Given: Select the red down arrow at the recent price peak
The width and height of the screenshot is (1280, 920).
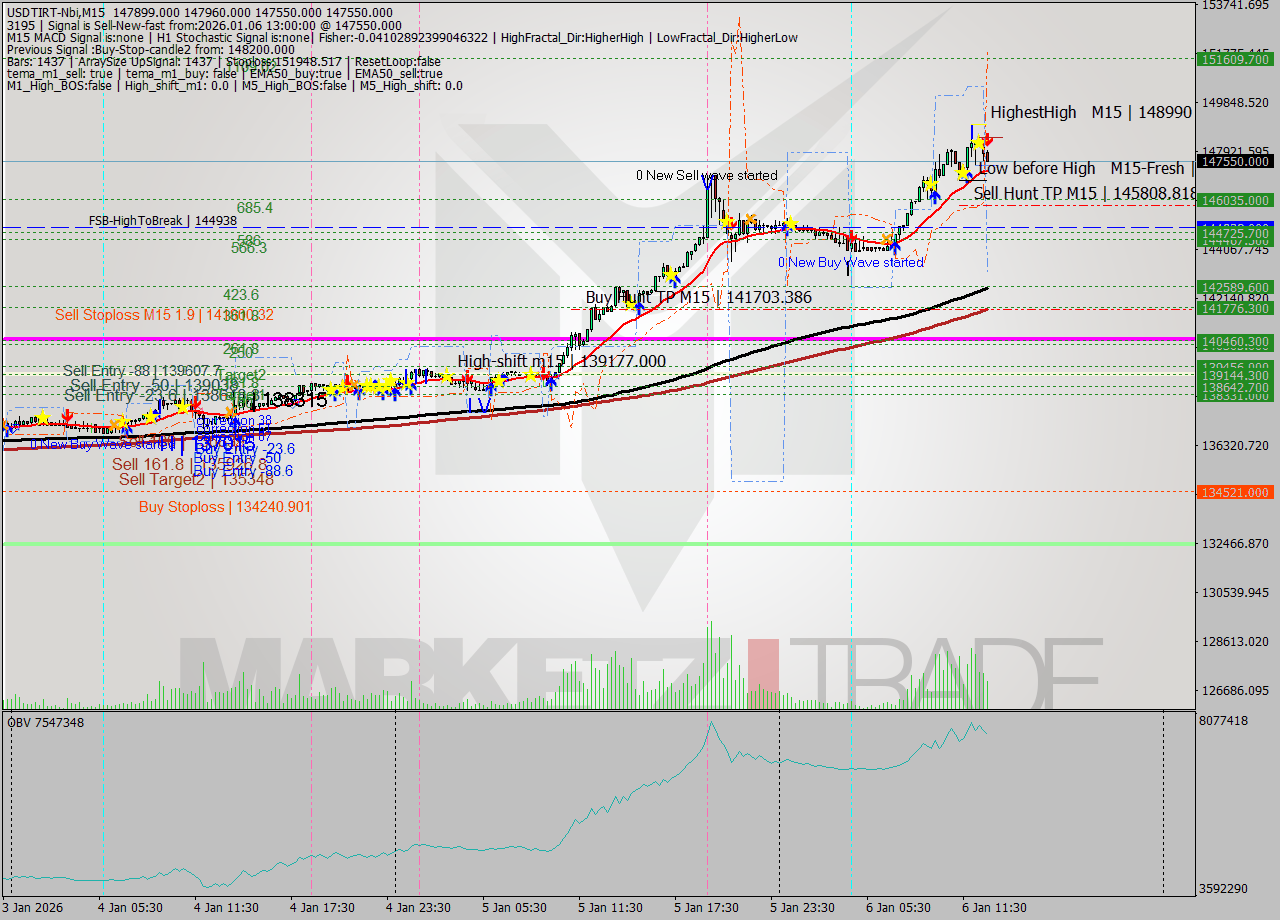Looking at the screenshot, I should tap(988, 138).
